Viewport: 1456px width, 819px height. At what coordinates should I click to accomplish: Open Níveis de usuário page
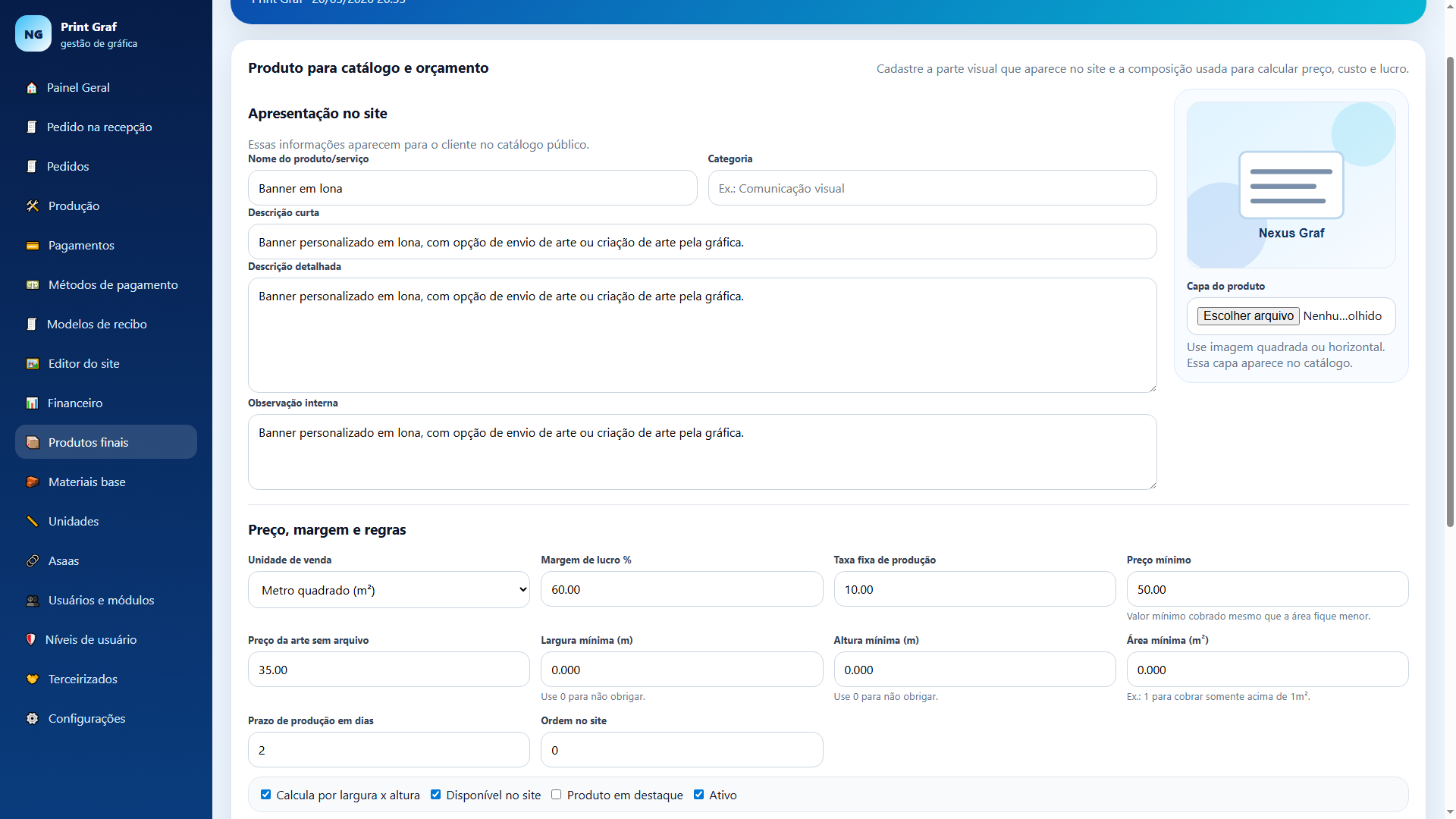(x=106, y=640)
